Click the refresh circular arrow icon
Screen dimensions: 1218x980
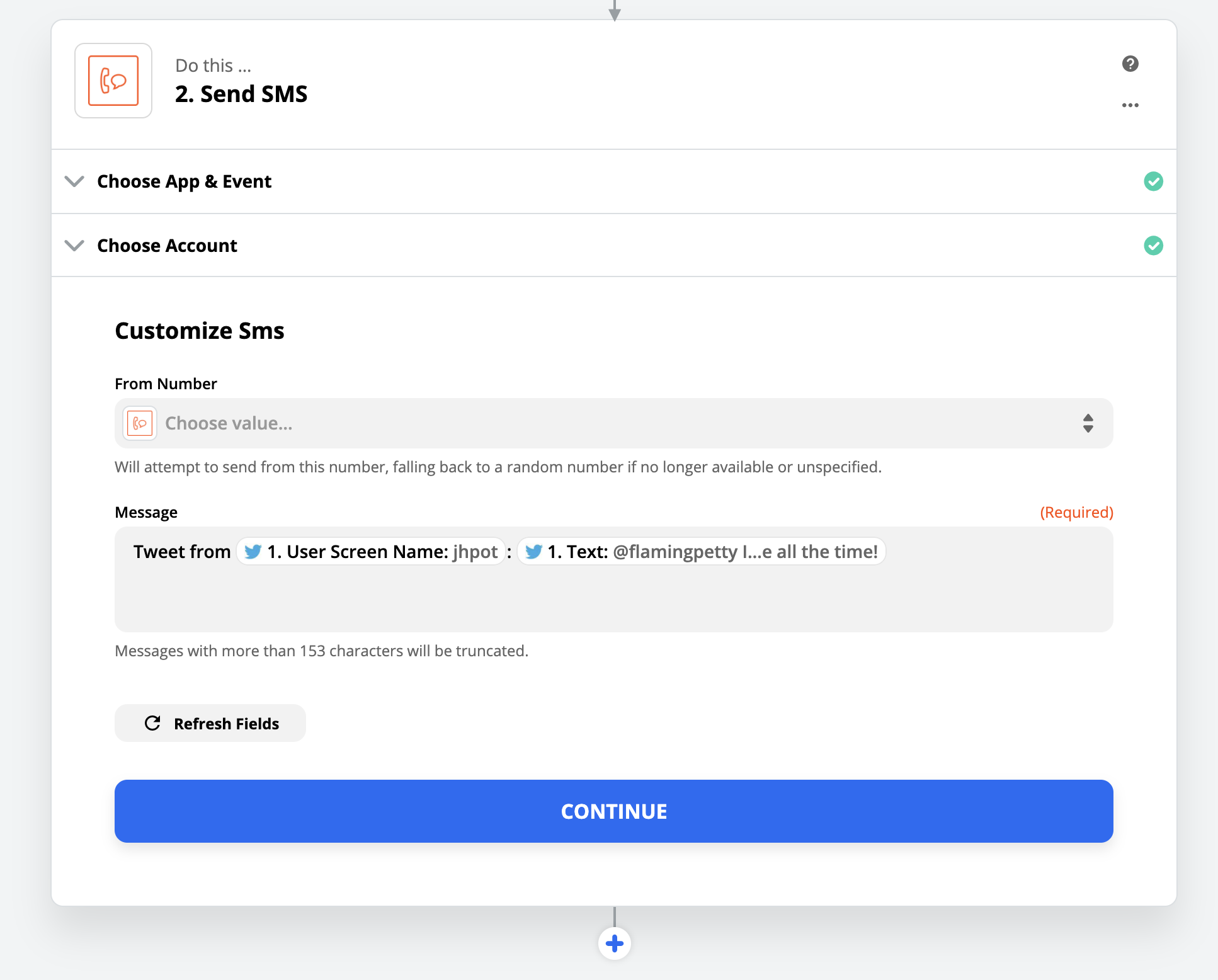152,723
